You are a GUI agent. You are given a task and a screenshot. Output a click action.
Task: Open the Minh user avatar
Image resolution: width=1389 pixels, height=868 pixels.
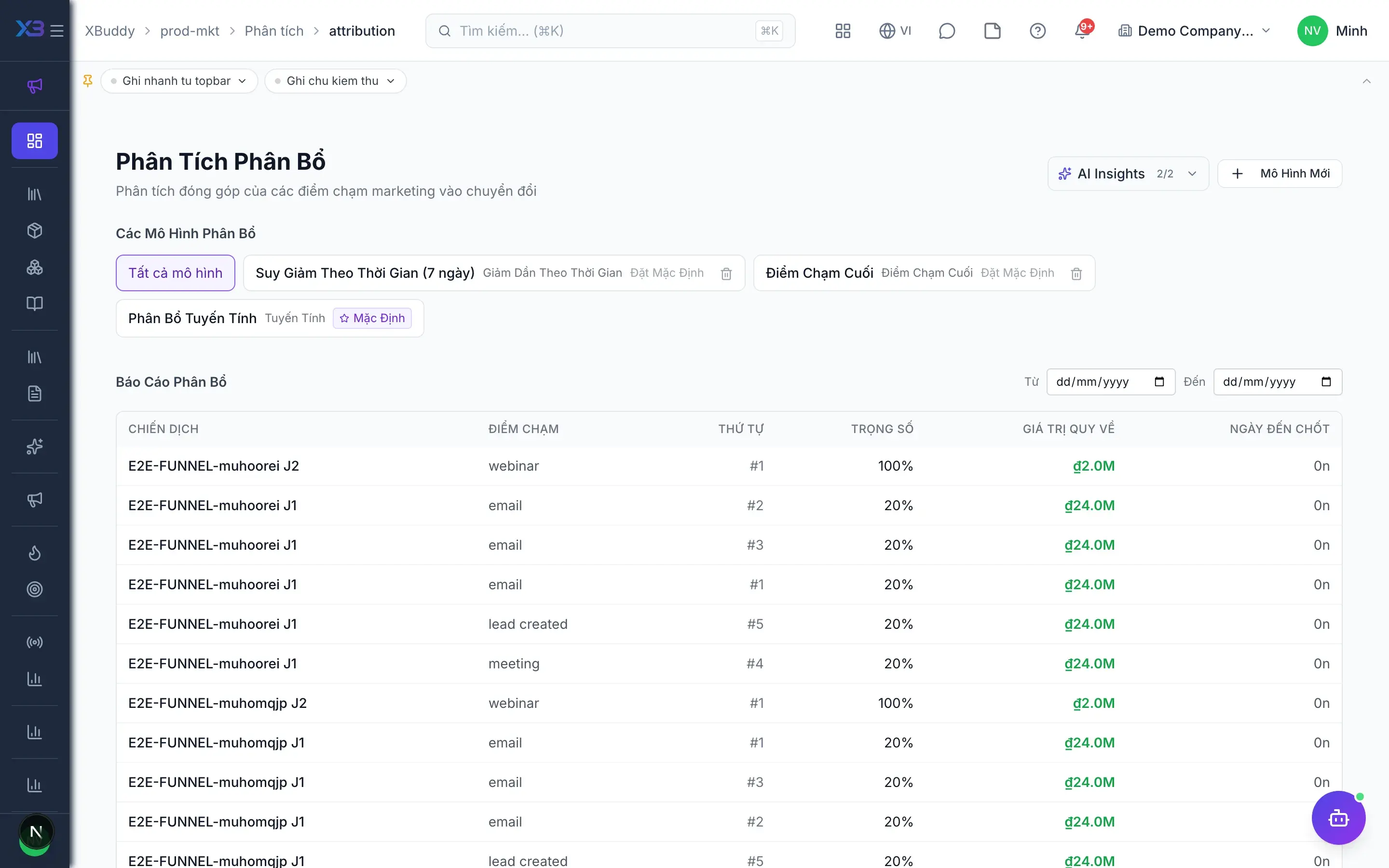[1312, 31]
